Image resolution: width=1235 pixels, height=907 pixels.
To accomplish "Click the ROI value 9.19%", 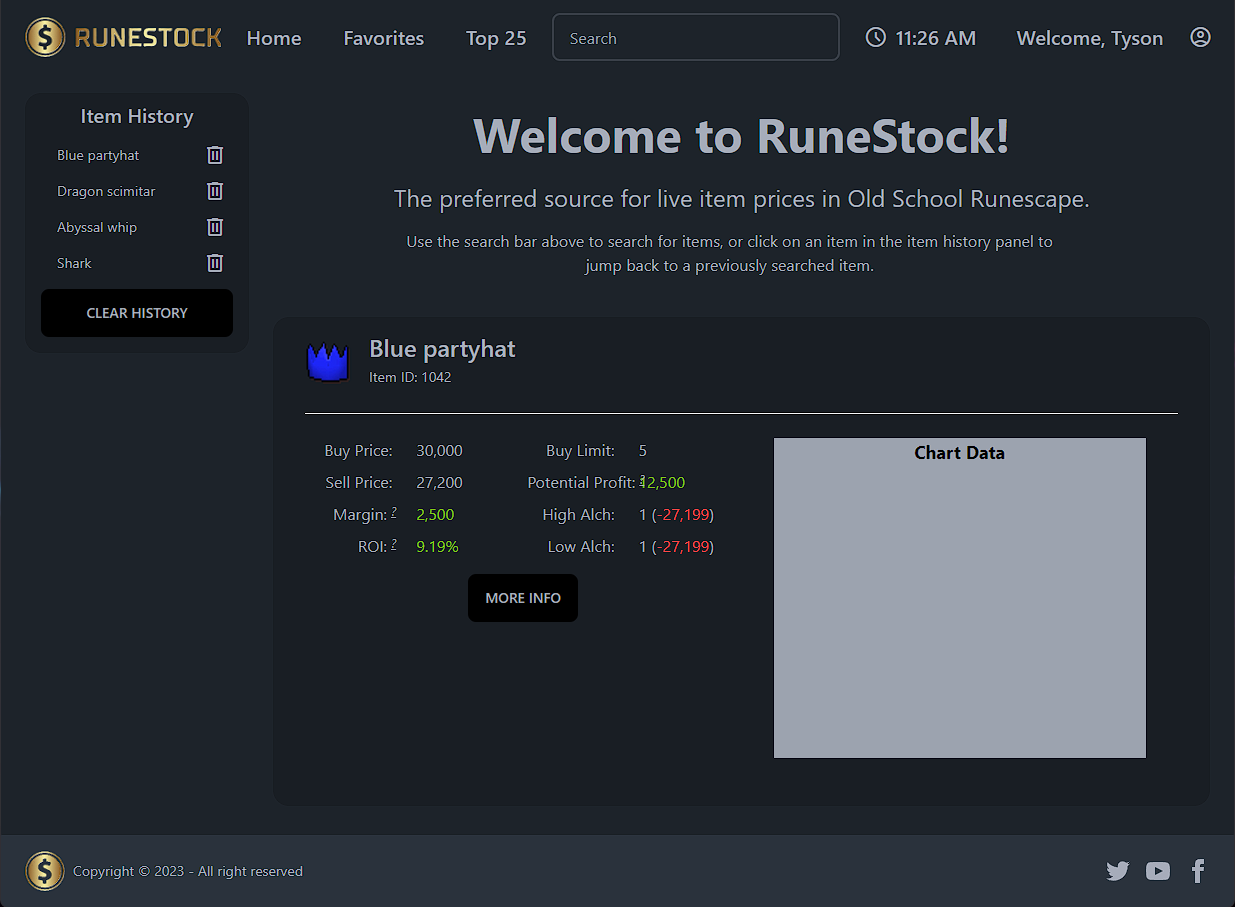I will point(437,547).
